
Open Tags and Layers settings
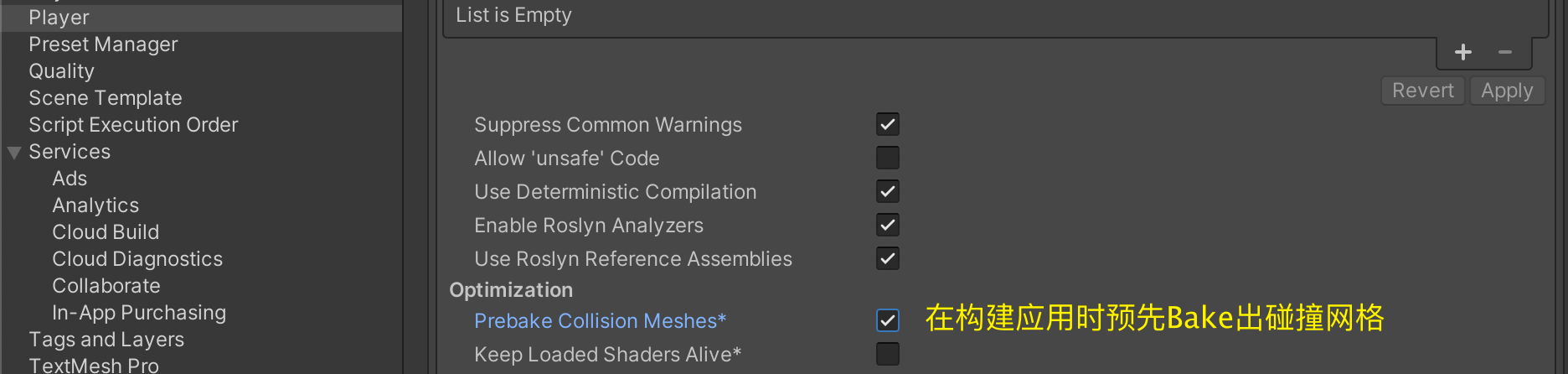106,340
